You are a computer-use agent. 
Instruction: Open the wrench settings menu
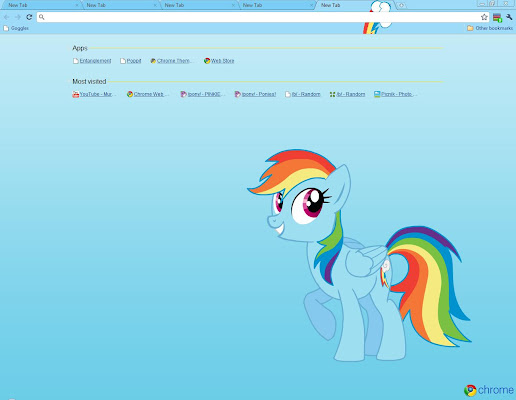(509, 17)
